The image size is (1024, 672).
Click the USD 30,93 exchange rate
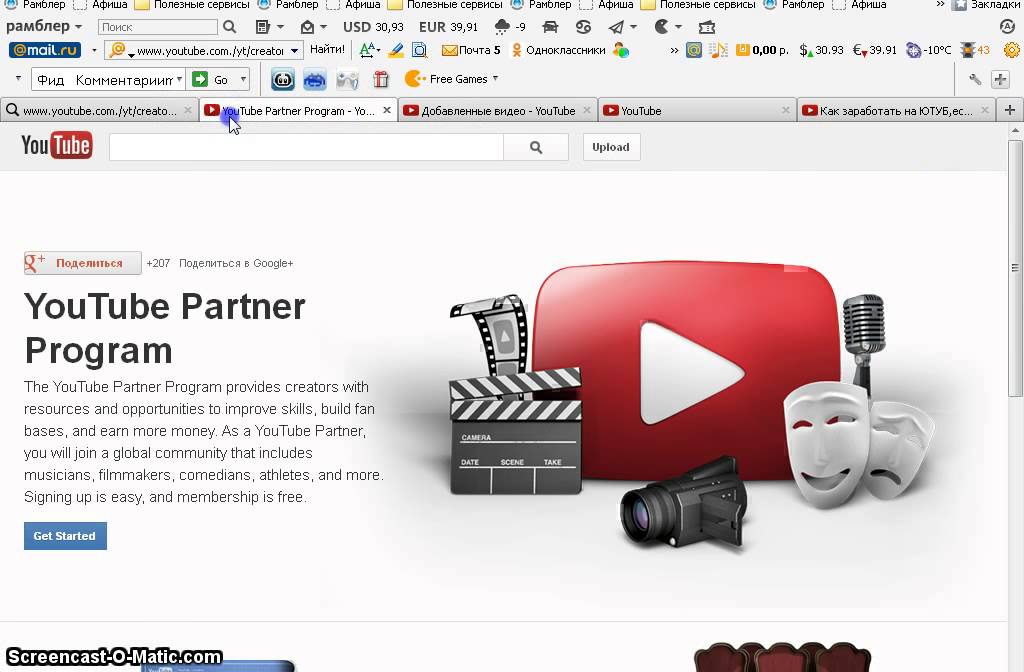pyautogui.click(x=374, y=27)
